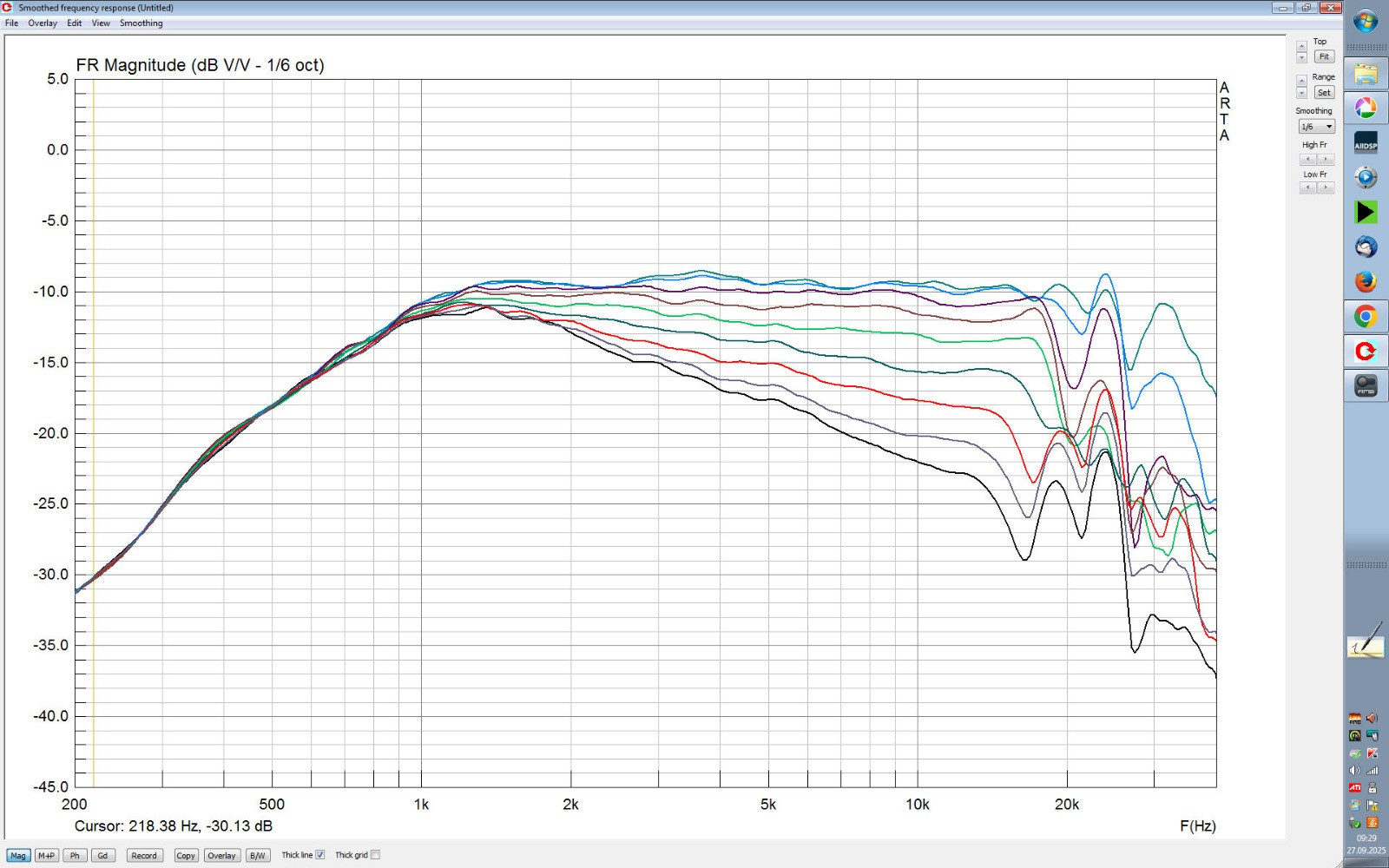The image size is (1389, 868).
Task: Open the Smoothing menu in menu bar
Action: 141,23
